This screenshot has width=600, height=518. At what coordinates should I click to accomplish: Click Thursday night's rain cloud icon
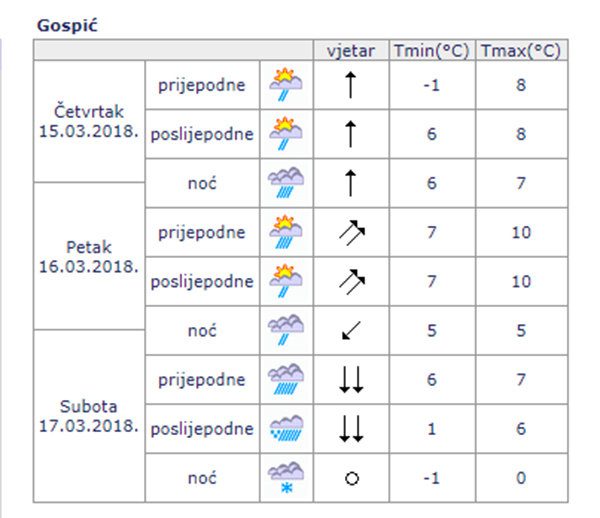(x=286, y=184)
